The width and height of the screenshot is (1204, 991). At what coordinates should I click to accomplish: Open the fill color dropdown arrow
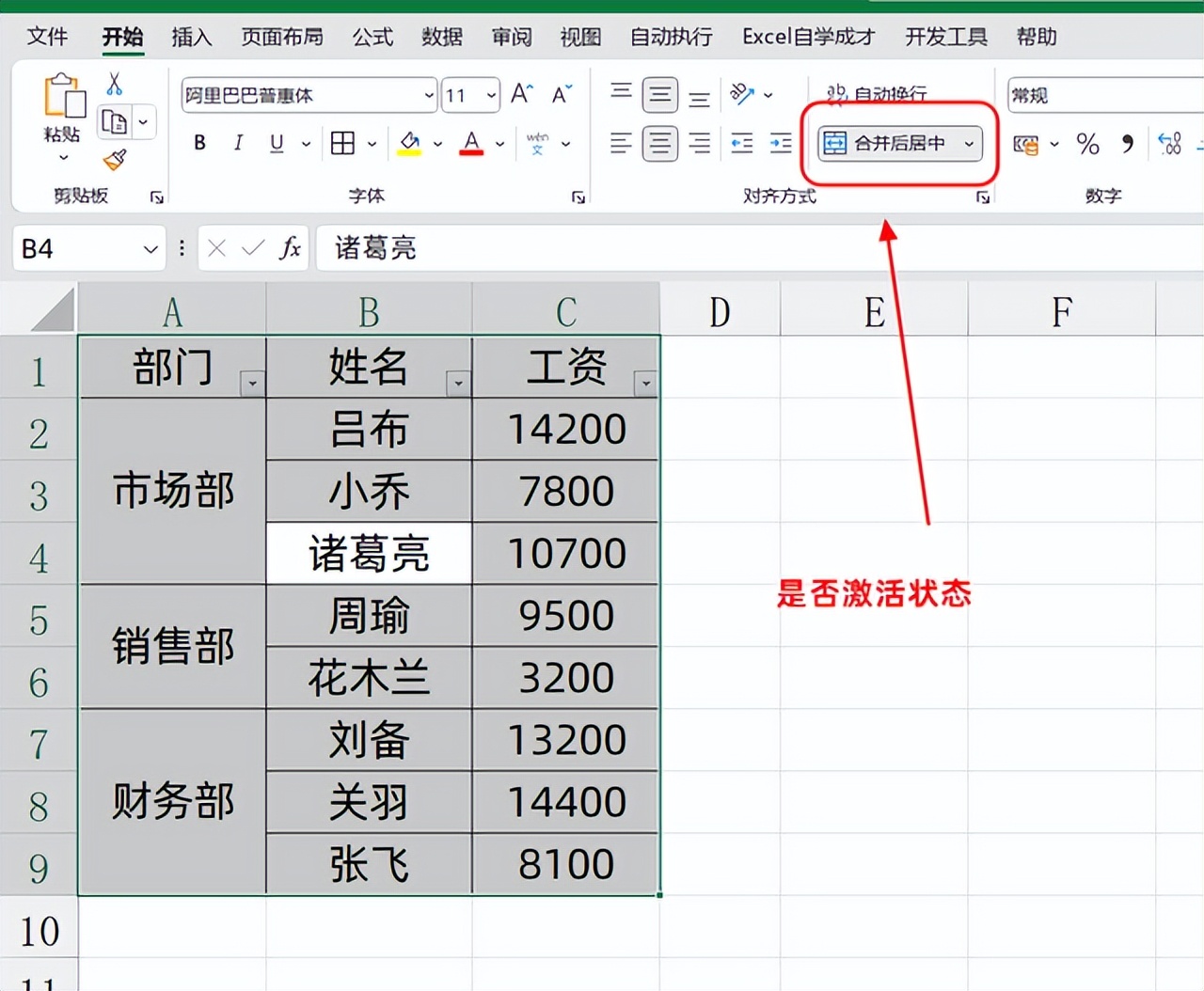[x=437, y=144]
